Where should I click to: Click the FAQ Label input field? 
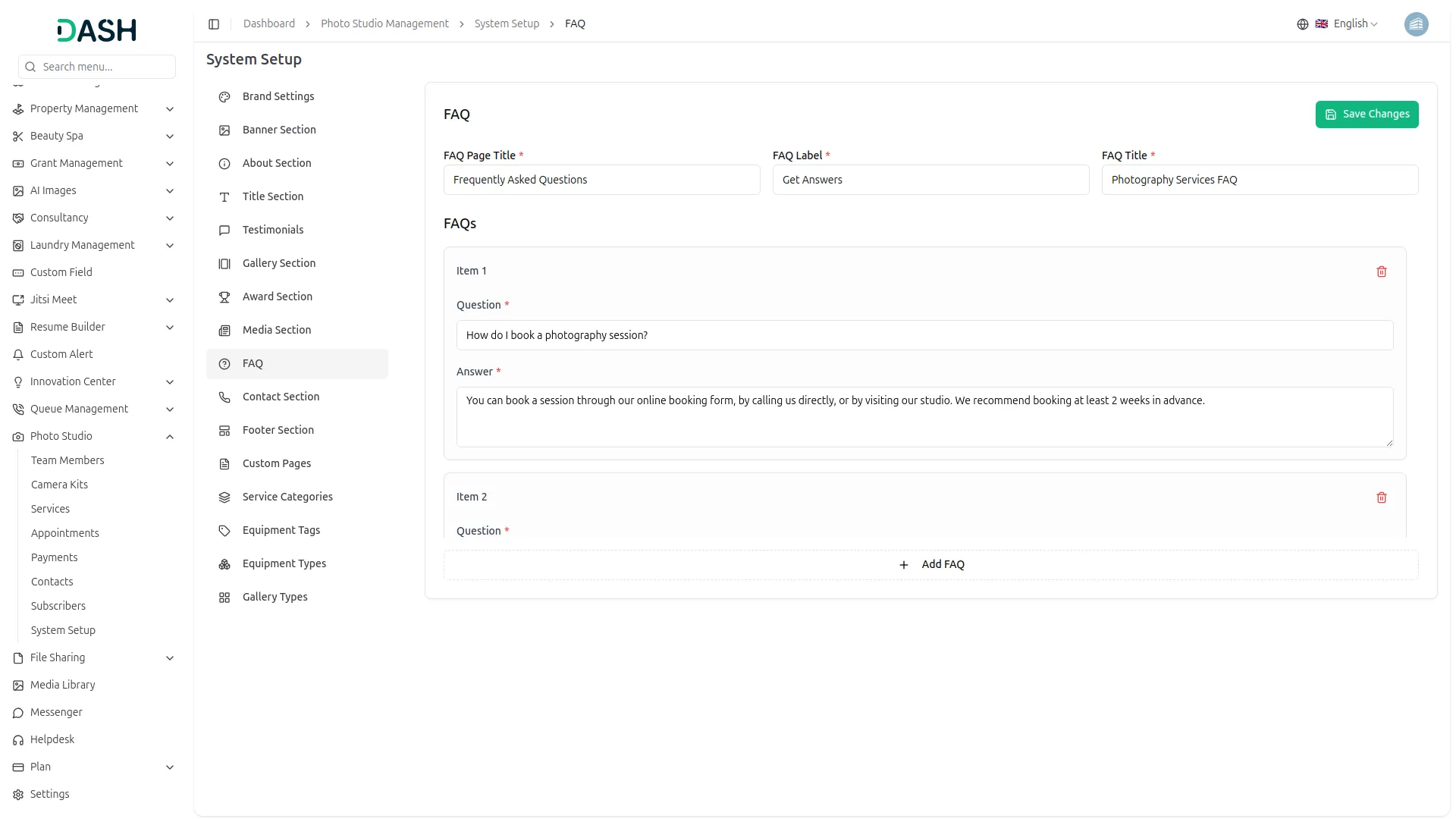click(930, 180)
